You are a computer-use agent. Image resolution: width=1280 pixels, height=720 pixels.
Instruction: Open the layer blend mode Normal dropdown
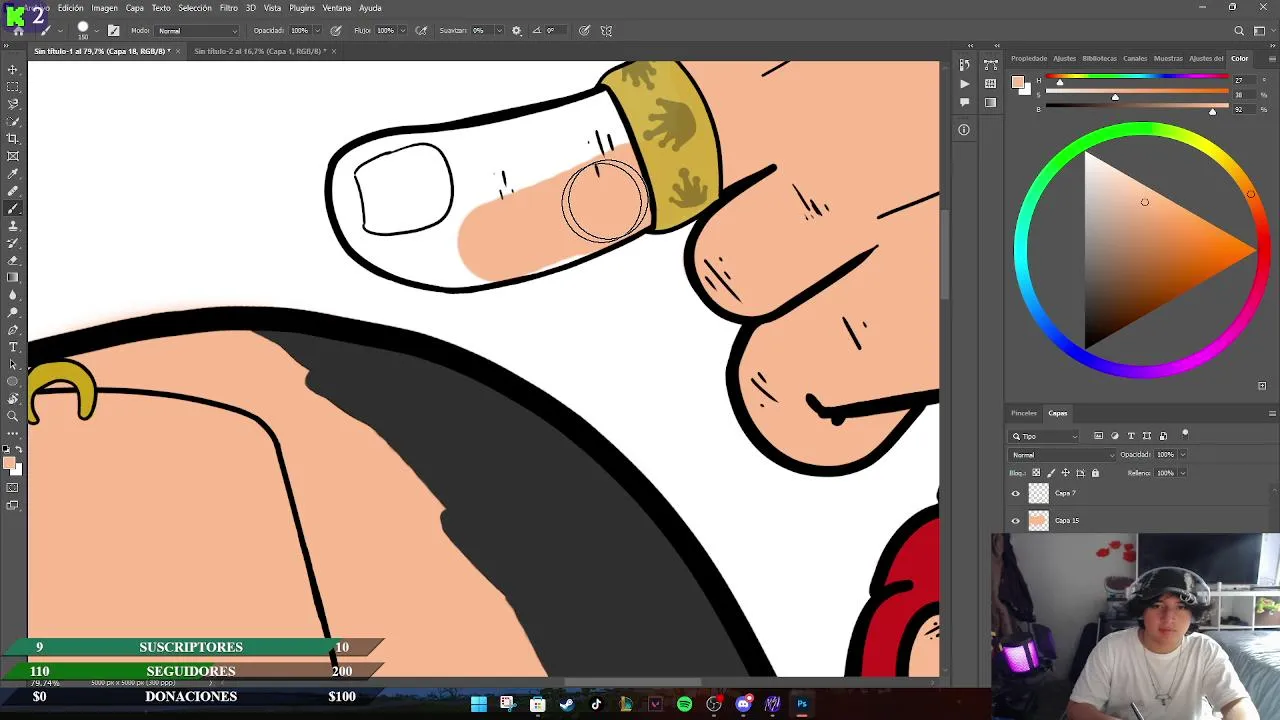pos(1061,455)
